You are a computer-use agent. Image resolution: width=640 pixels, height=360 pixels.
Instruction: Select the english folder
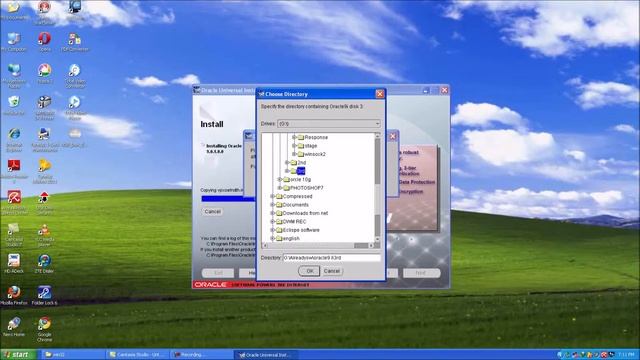click(291, 238)
